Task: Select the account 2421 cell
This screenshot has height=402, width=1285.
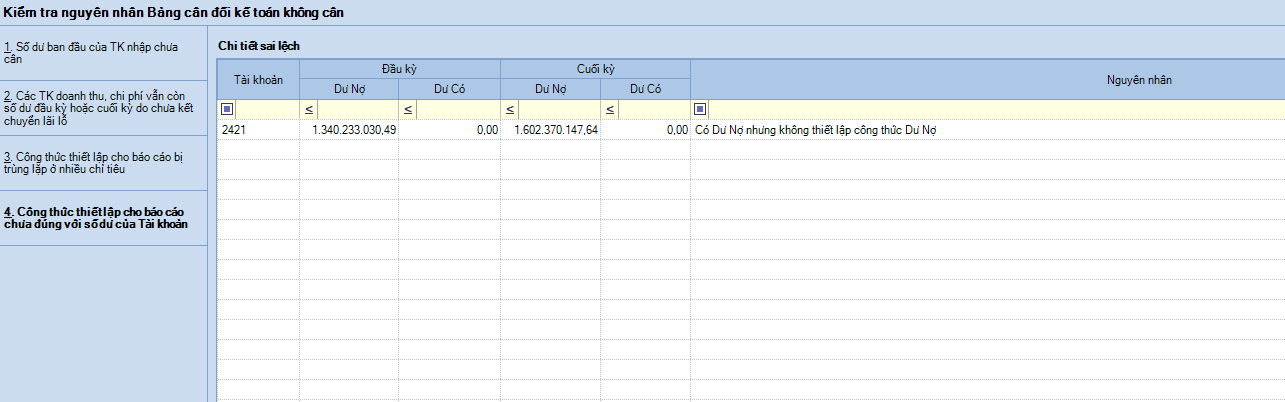Action: point(258,130)
